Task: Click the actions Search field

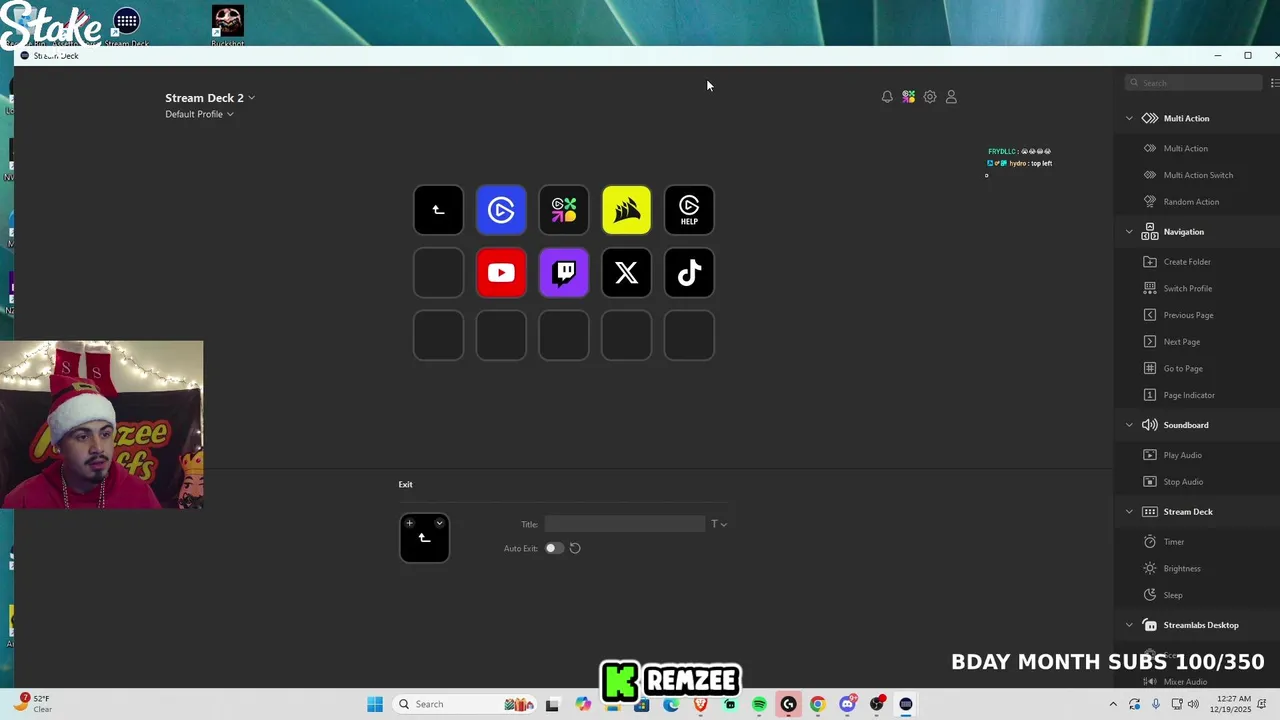Action: (1194, 83)
